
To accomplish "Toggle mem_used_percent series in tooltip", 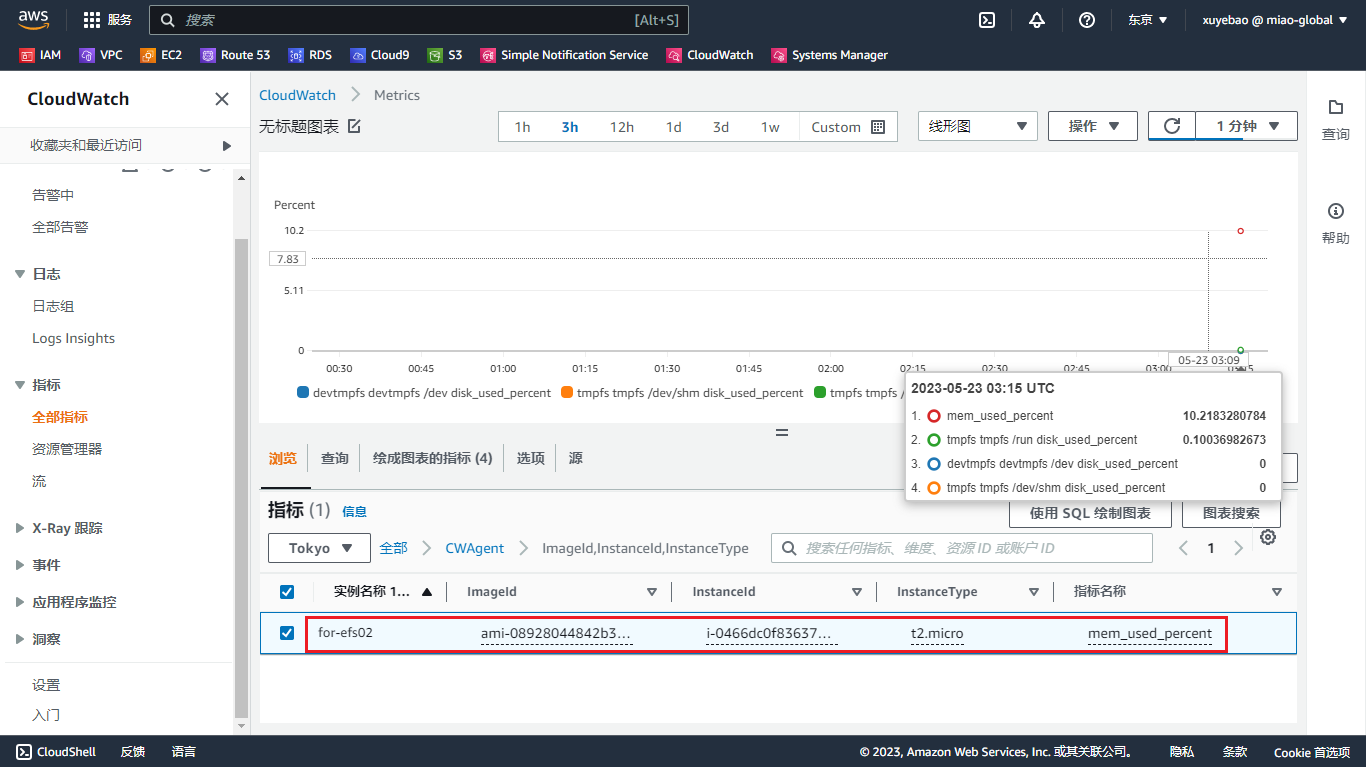I will (x=934, y=416).
